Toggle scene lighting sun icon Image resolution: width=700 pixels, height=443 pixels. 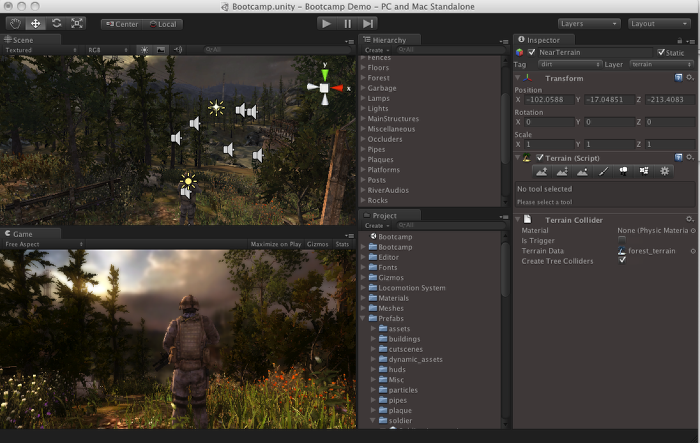tap(143, 49)
